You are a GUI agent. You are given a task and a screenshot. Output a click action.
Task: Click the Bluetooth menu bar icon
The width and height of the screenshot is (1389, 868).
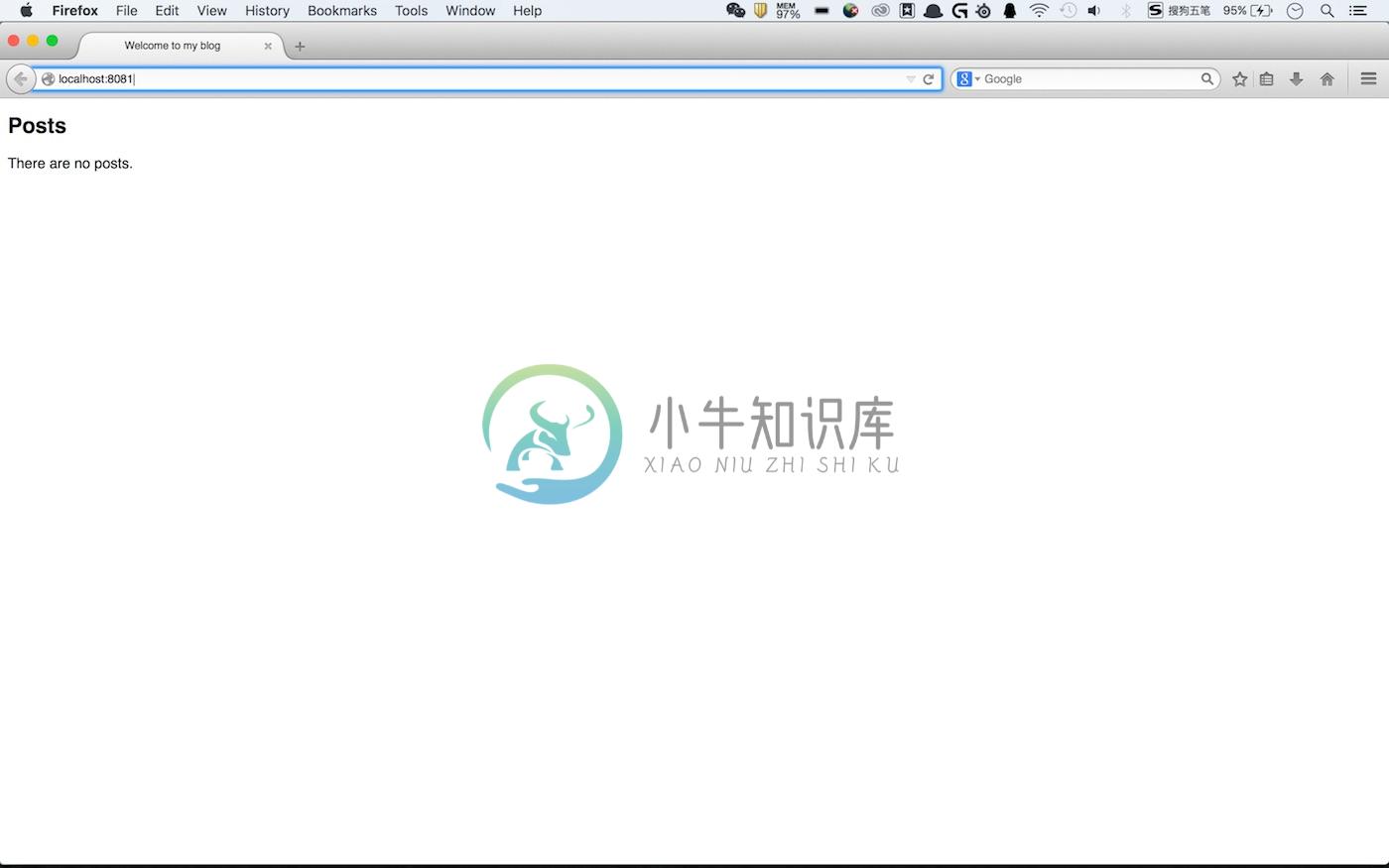tap(1126, 11)
